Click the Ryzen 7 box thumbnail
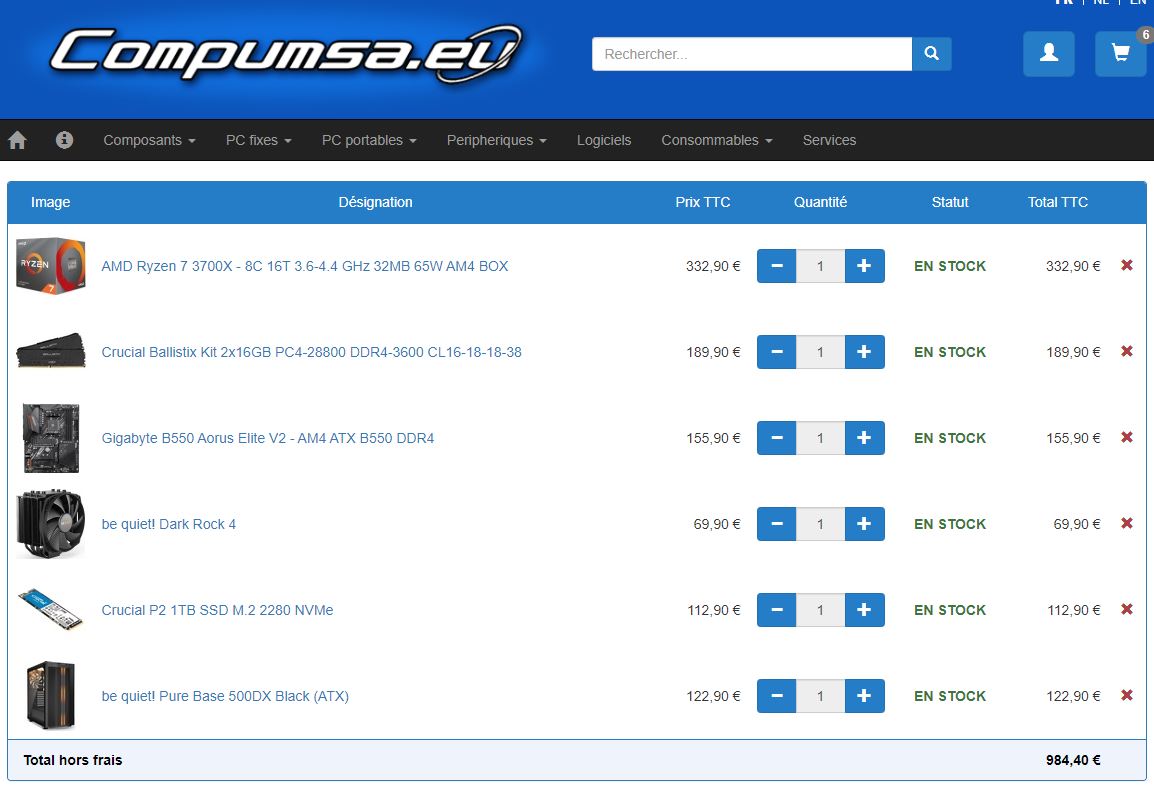 (51, 266)
